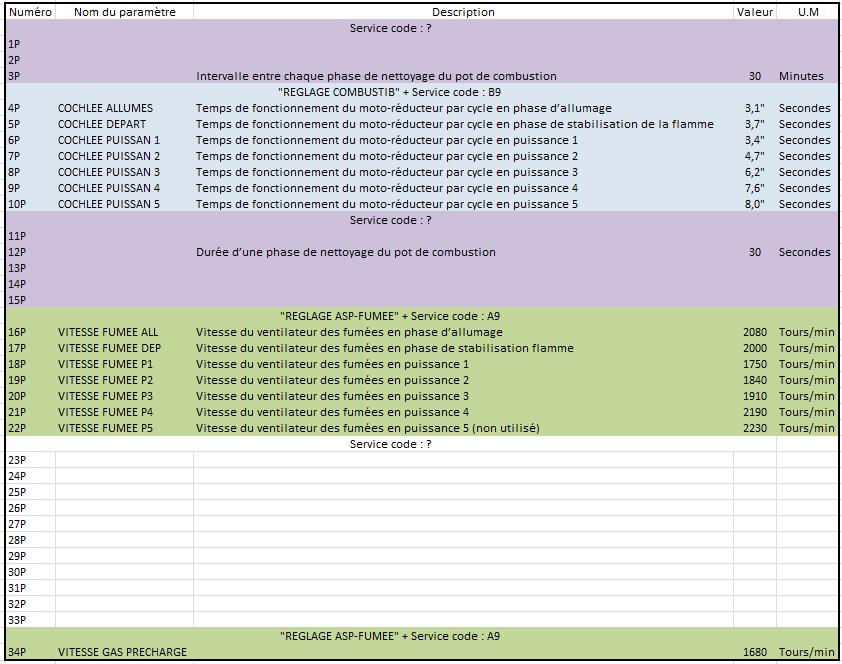Select the 'Intervalle entre chaque phase de nettoyage' description
Viewport: 842px width, 664px height.
(x=376, y=76)
